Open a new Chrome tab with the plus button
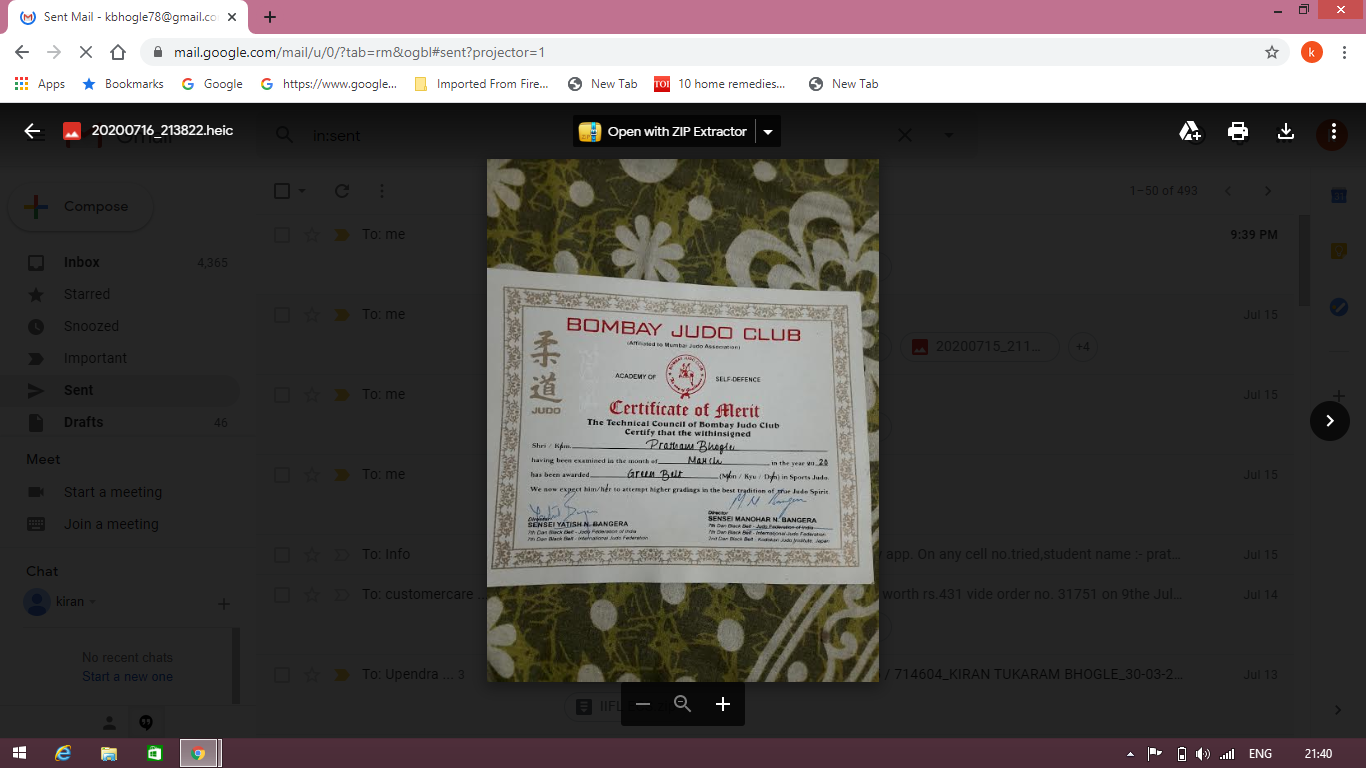Screen dimensions: 1366x768 (x=270, y=17)
